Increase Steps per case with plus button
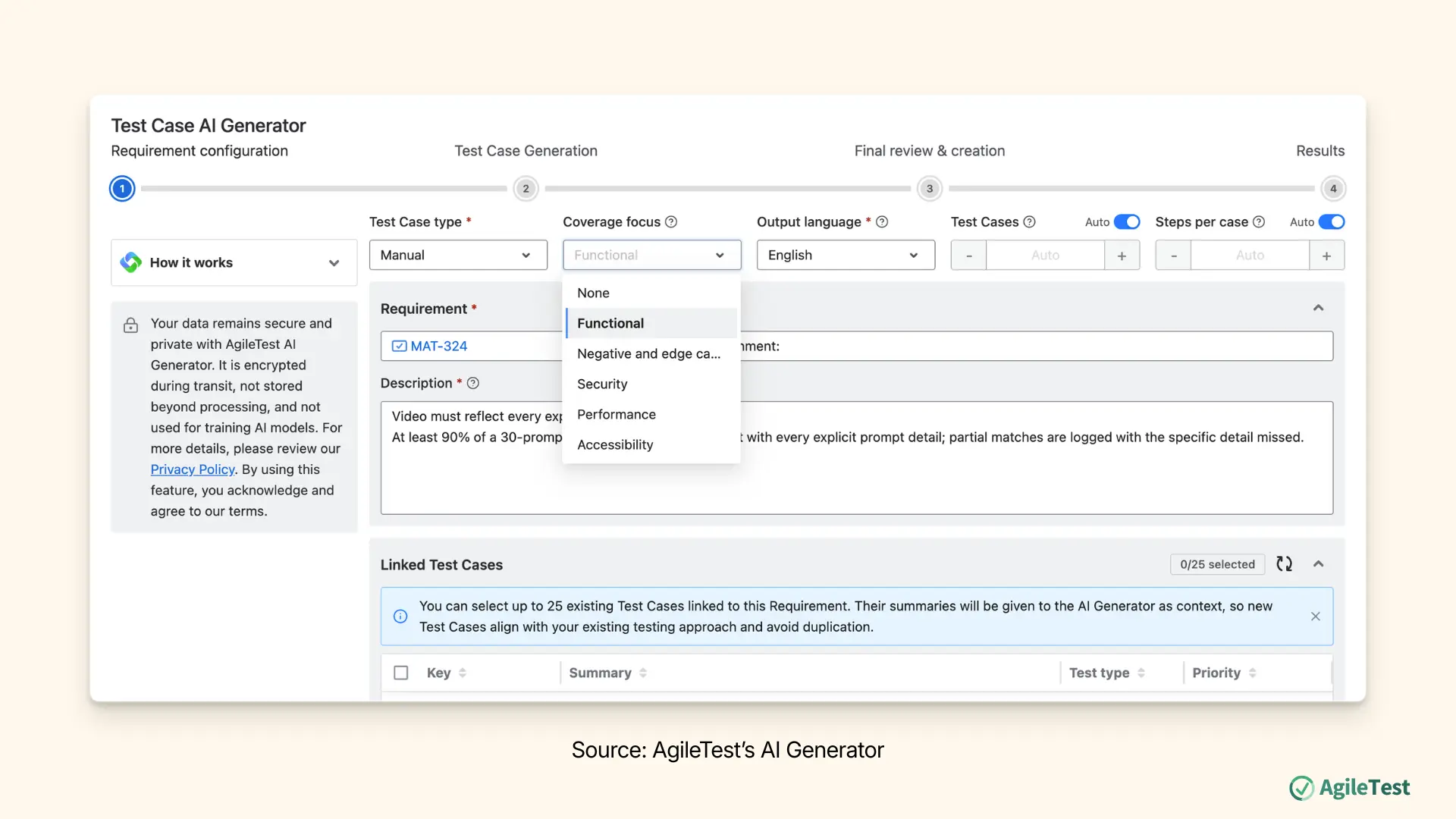This screenshot has width=1456, height=819. (x=1326, y=256)
